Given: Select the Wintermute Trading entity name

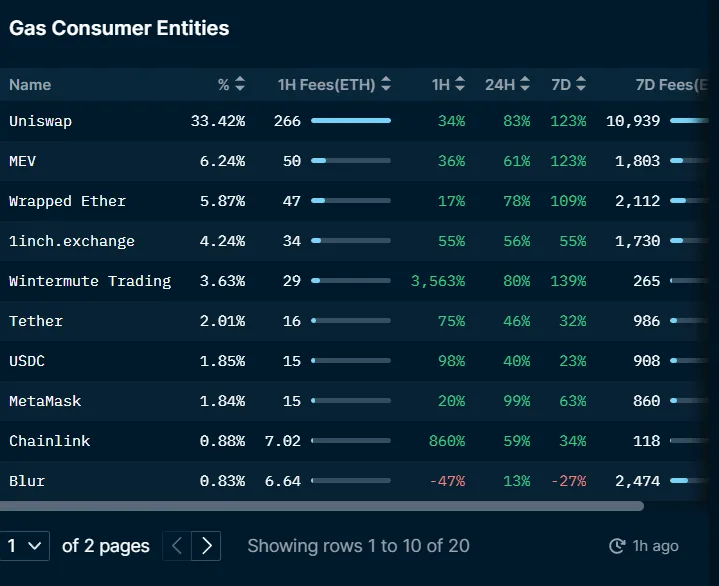Looking at the screenshot, I should (90, 281).
